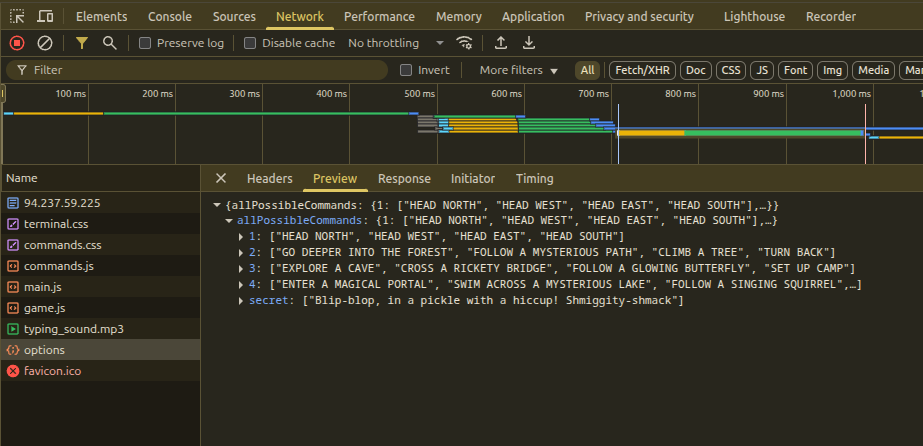
Task: Open network conditions Wi-Fi icon
Action: (x=464, y=43)
